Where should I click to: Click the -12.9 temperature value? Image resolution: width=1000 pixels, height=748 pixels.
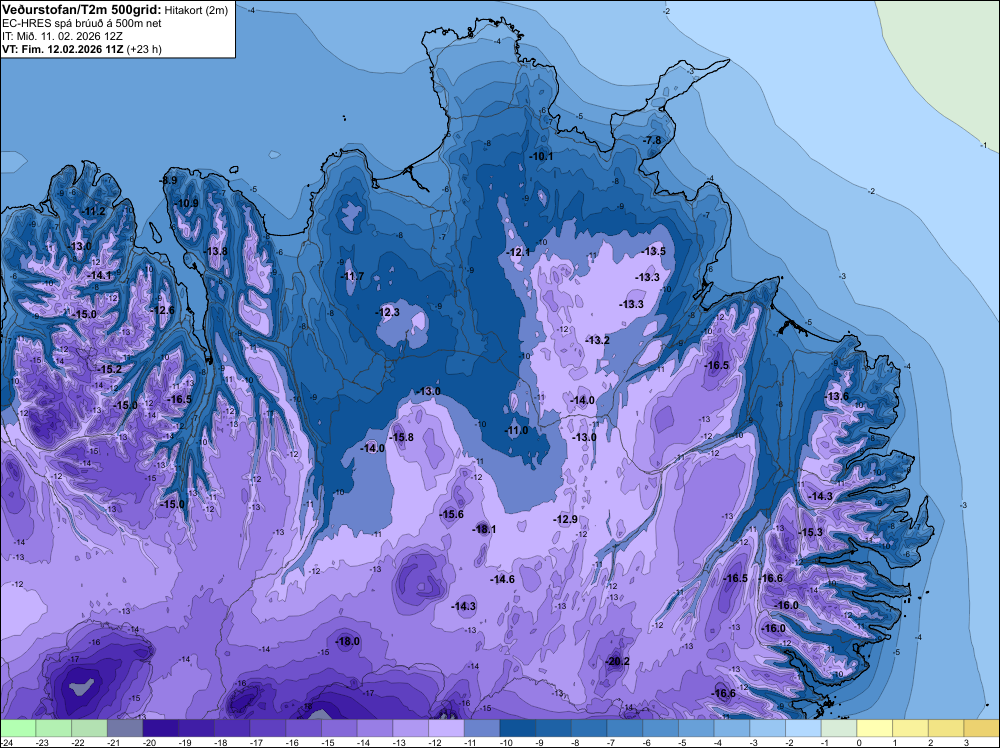(x=565, y=520)
